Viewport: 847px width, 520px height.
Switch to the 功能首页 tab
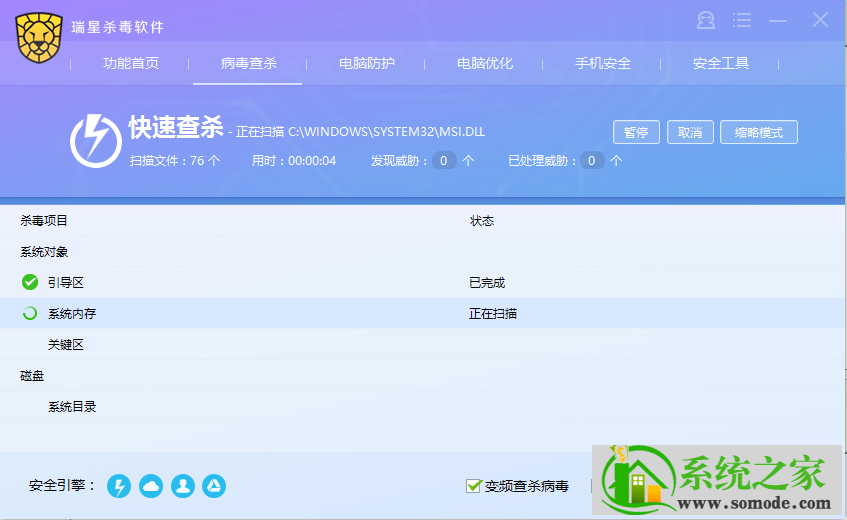(x=131, y=63)
